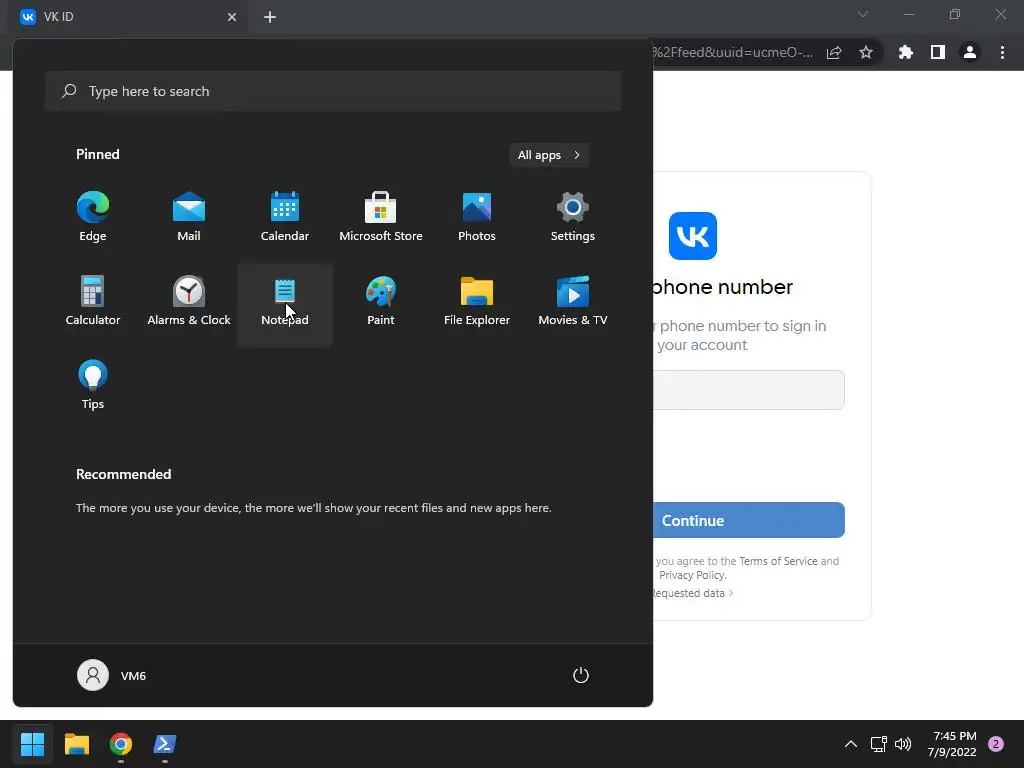Switch to Chrome on the taskbar
Image resolution: width=1024 pixels, height=768 pixels.
[x=121, y=744]
